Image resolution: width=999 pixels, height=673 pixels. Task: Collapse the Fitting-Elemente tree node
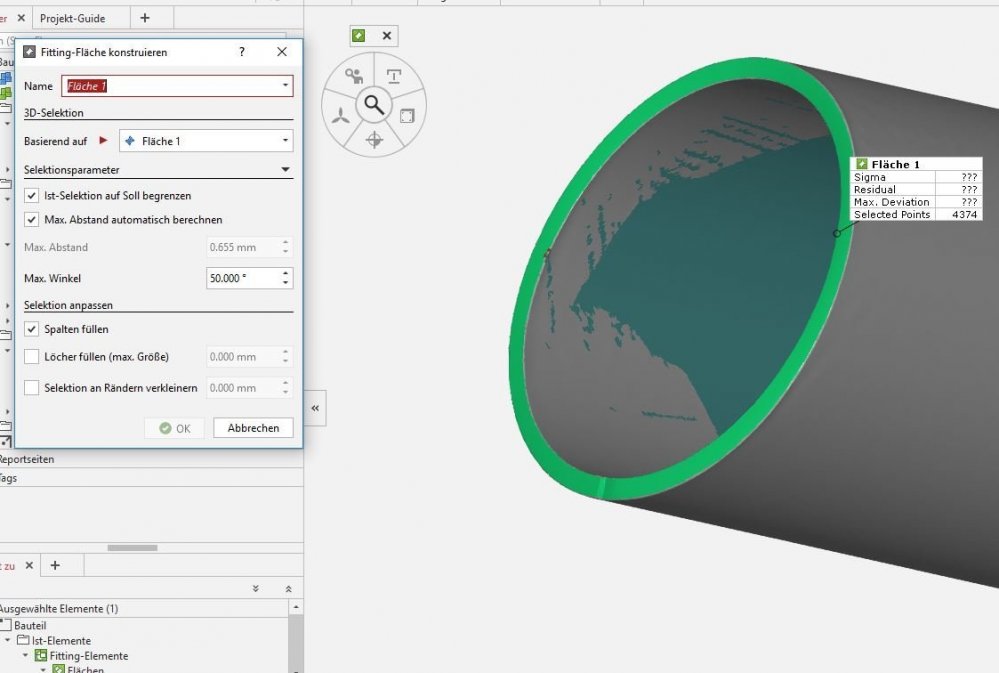[24, 656]
